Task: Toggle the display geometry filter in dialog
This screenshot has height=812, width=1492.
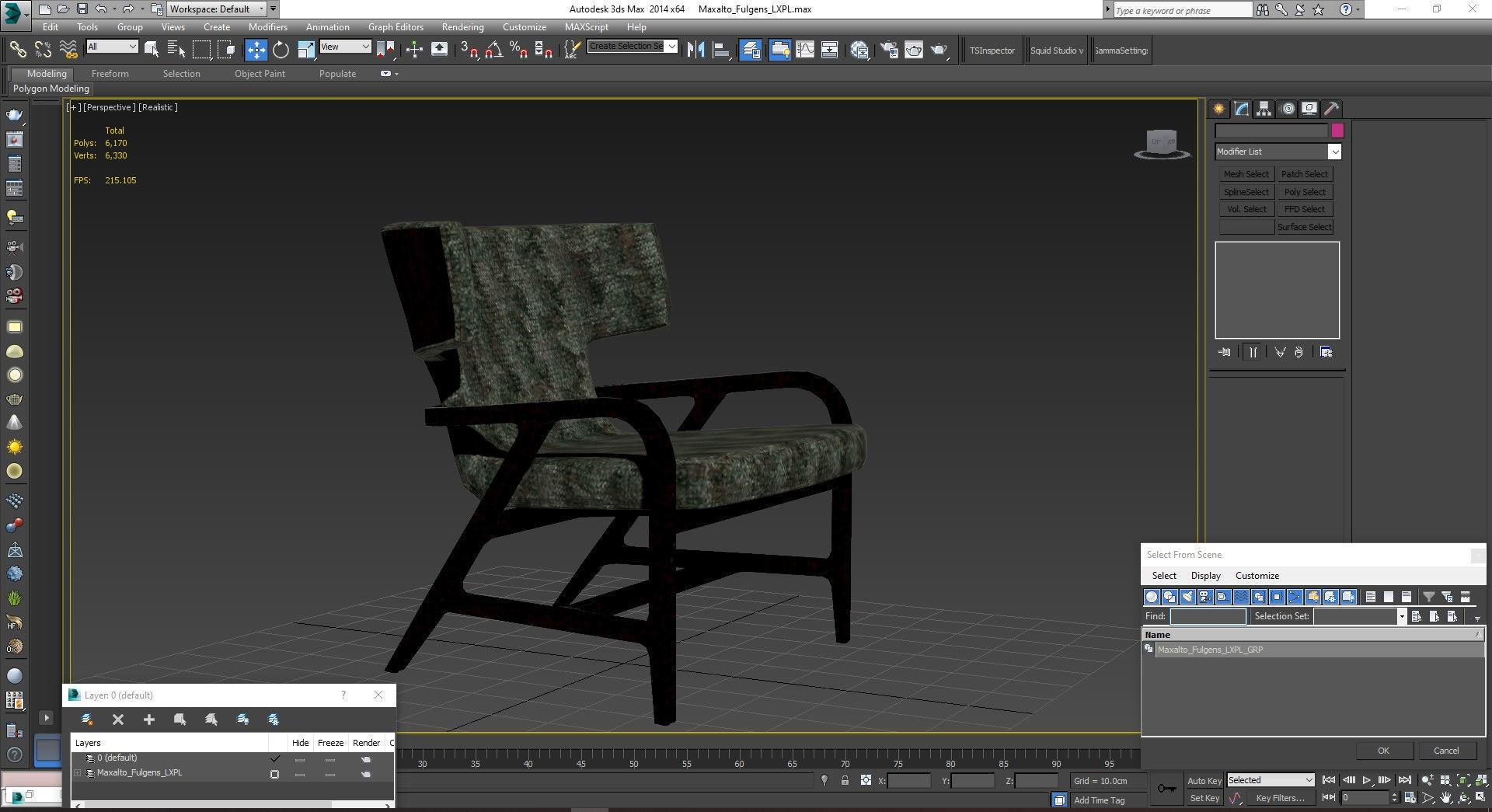Action: (x=1152, y=597)
